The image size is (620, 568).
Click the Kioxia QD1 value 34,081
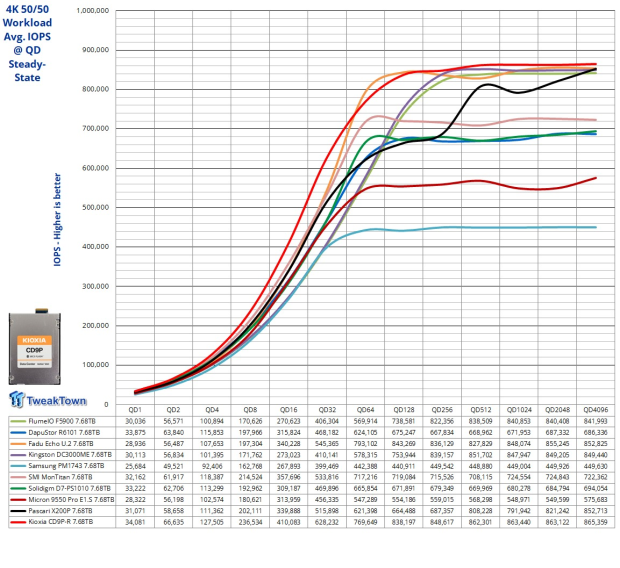point(135,522)
